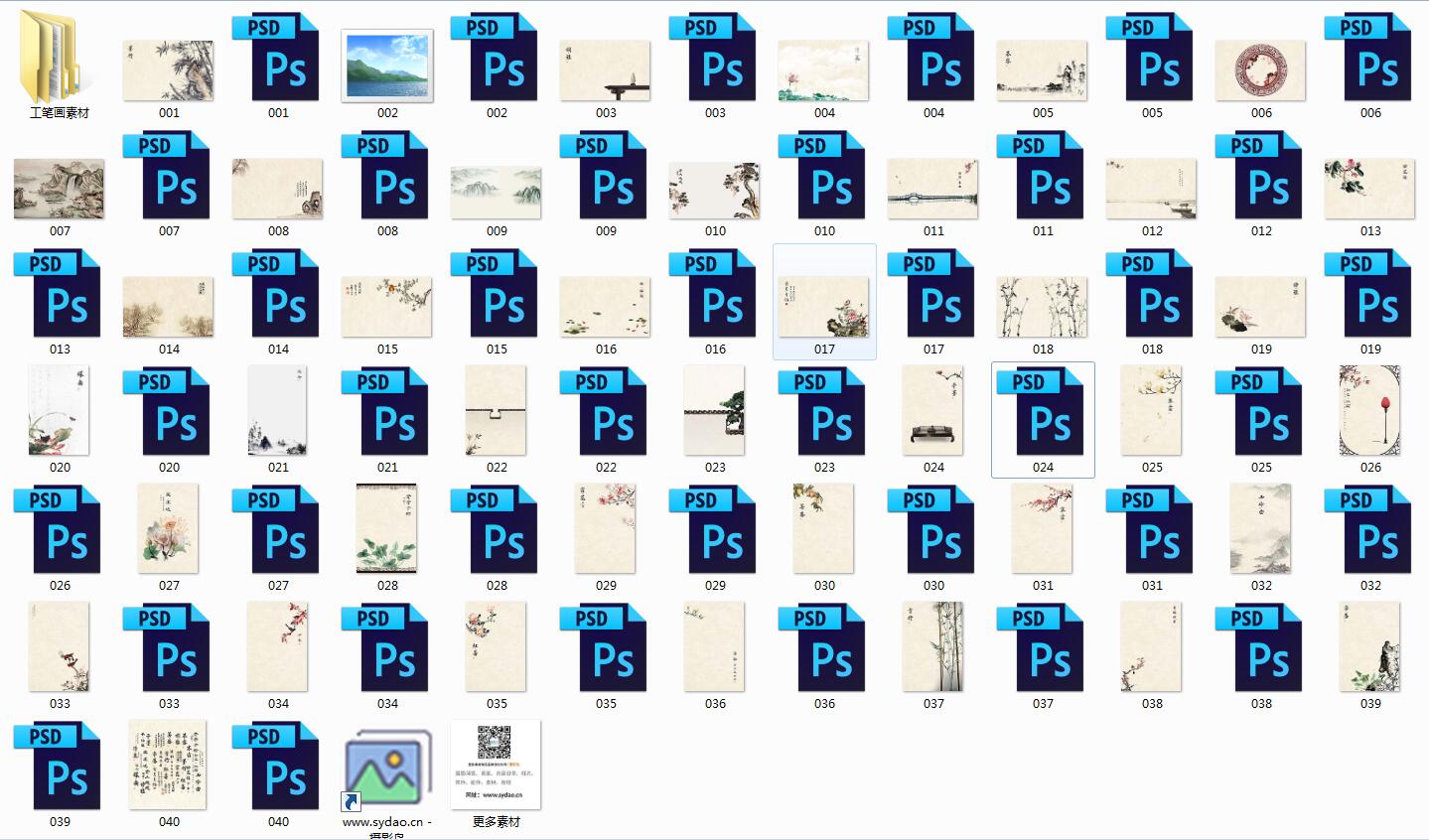
Task: Click the 010 Photoshop PSD icon
Action: pyautogui.click(x=823, y=176)
